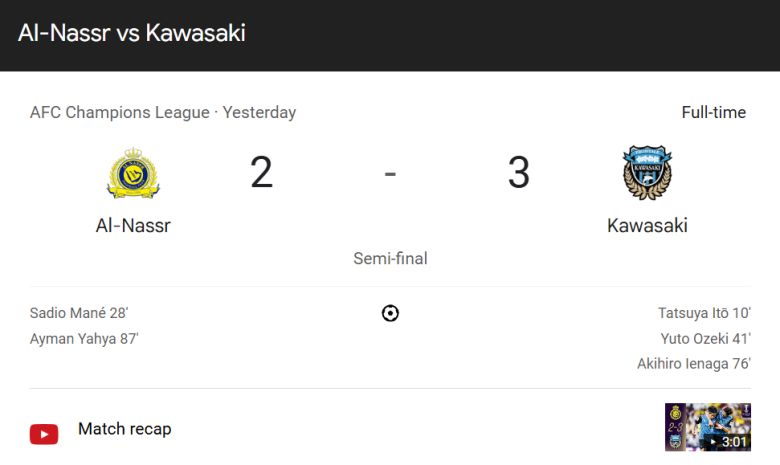Click scorer Akihiro Ienaga 76'
Image resolution: width=780 pixels, height=465 pixels.
pos(694,364)
